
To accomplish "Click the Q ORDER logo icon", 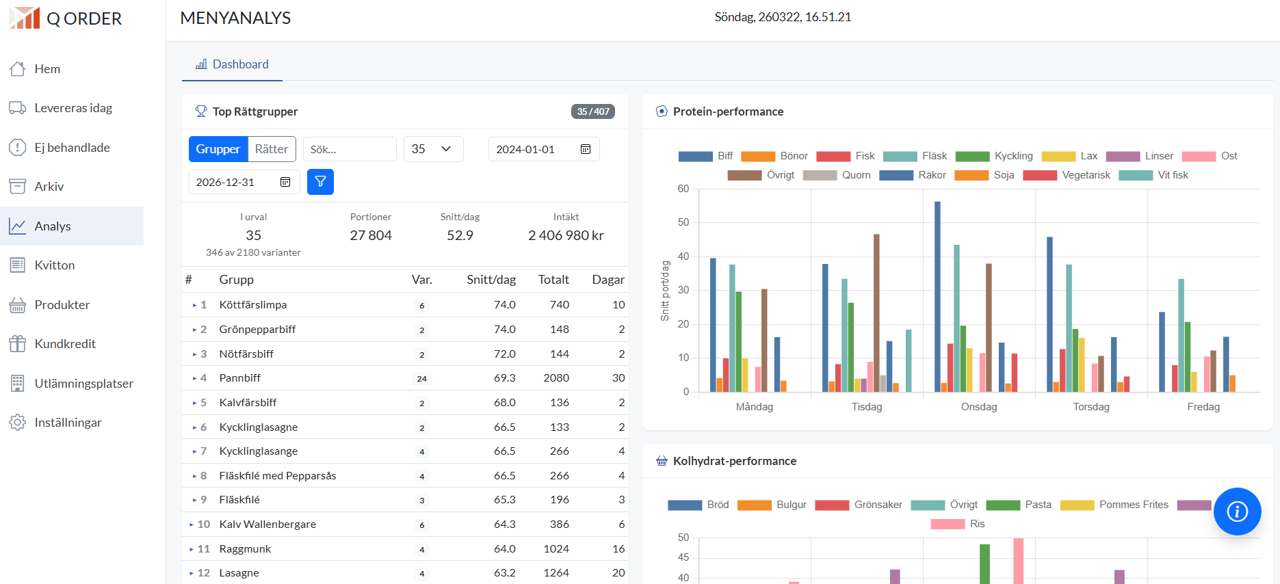I will (x=24, y=18).
